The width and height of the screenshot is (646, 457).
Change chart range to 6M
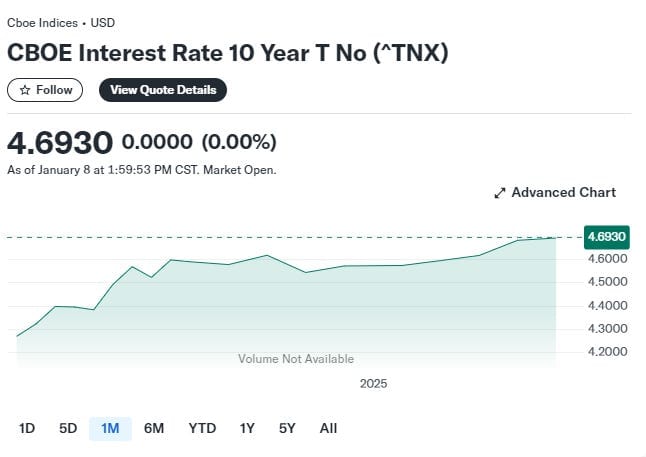click(154, 429)
